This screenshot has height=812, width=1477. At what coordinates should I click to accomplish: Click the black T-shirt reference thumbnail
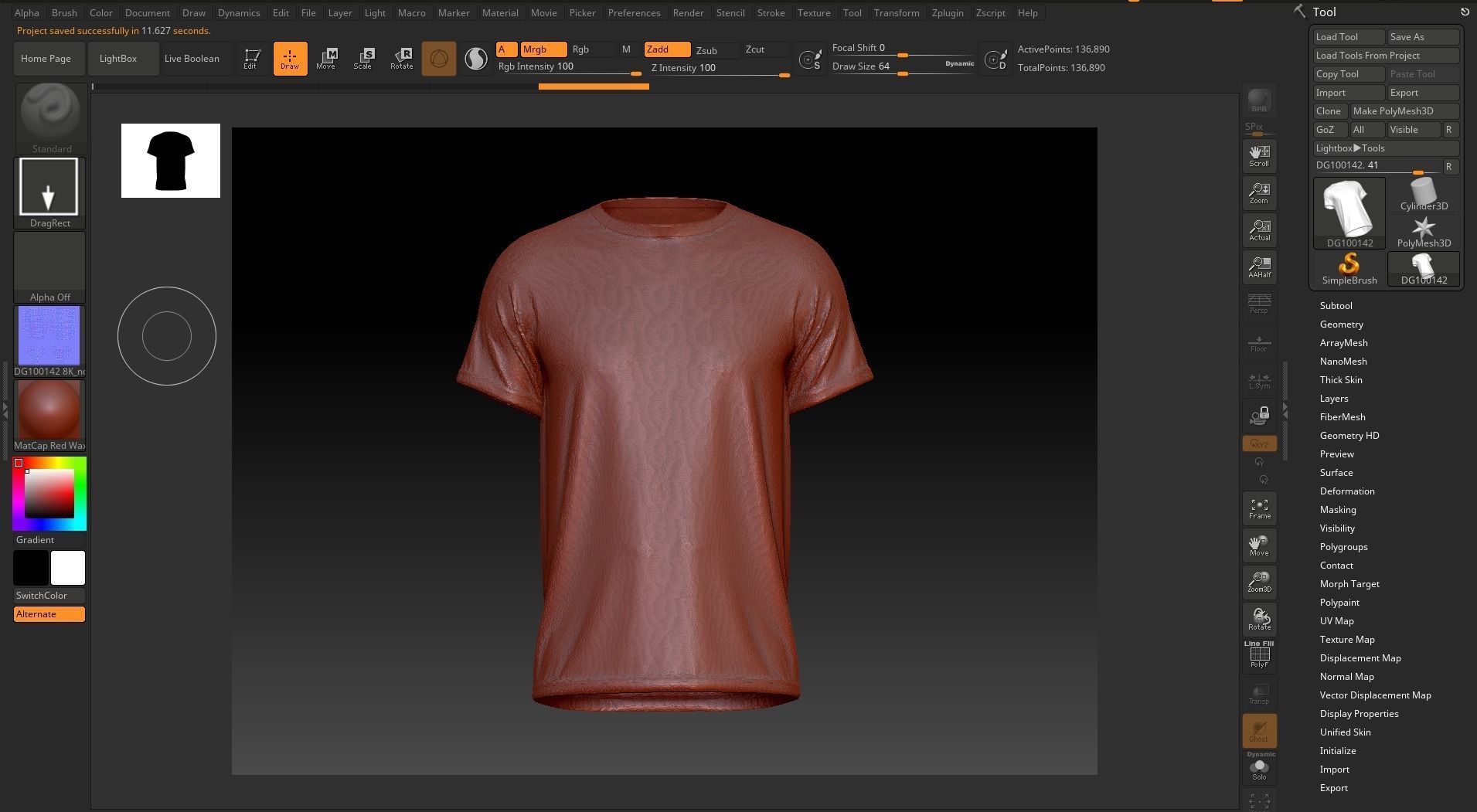171,161
